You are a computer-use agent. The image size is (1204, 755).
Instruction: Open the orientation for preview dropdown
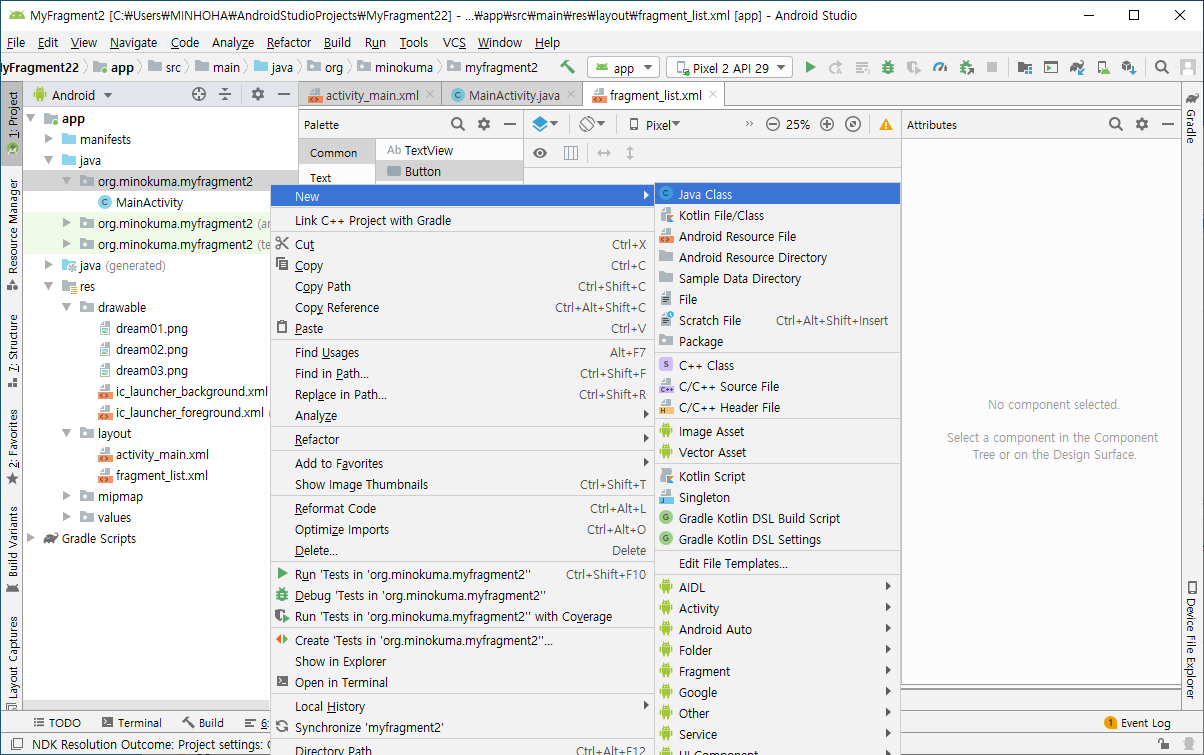coord(593,124)
